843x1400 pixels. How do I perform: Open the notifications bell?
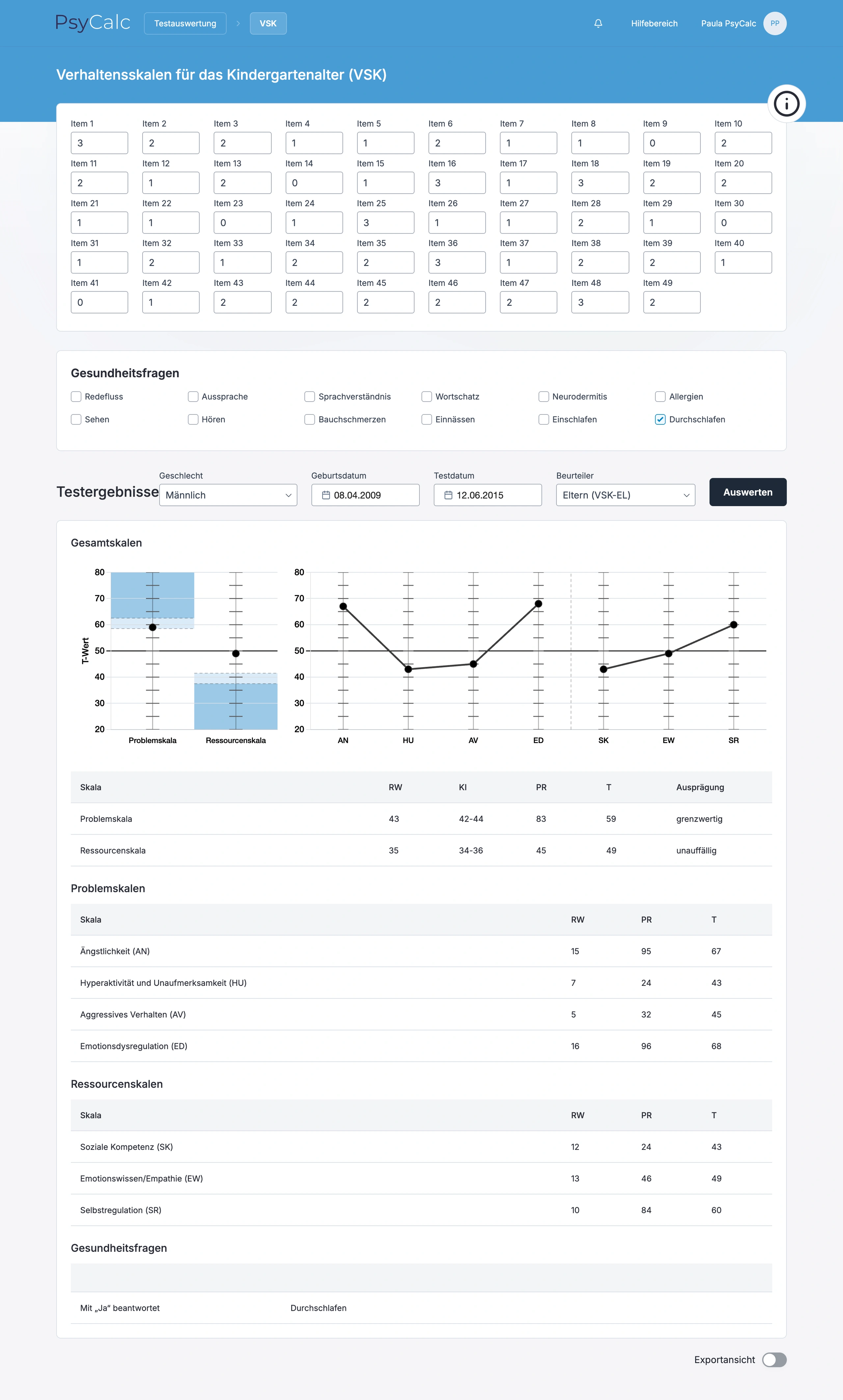click(x=598, y=23)
